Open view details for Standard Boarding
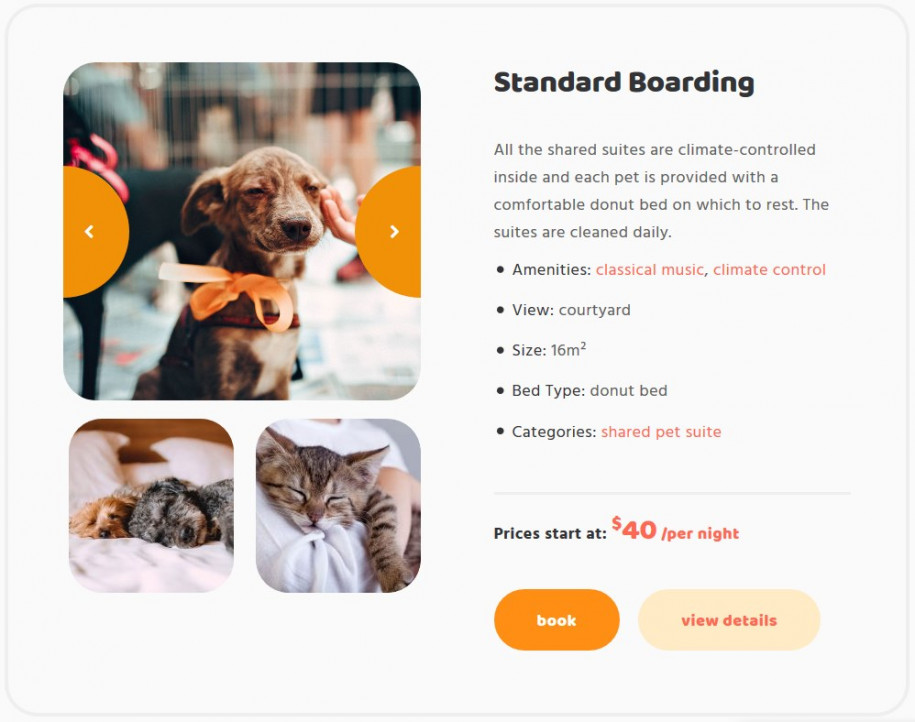This screenshot has width=915, height=722. 729,620
